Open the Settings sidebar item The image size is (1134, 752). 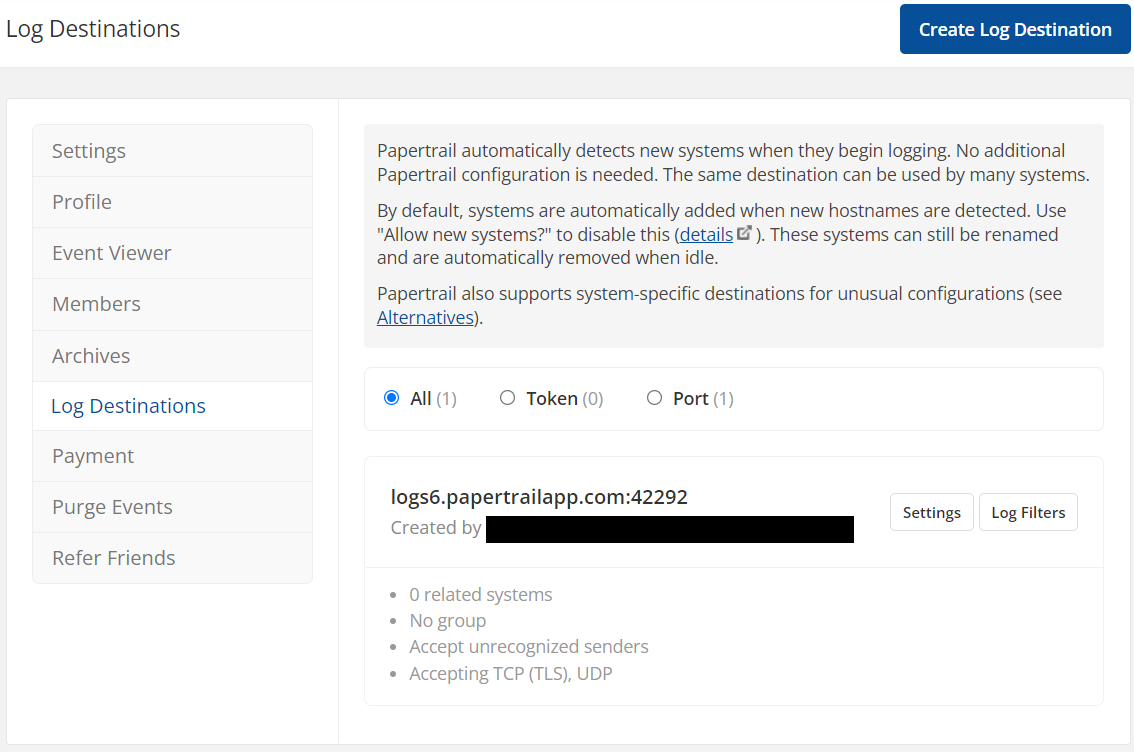172,151
